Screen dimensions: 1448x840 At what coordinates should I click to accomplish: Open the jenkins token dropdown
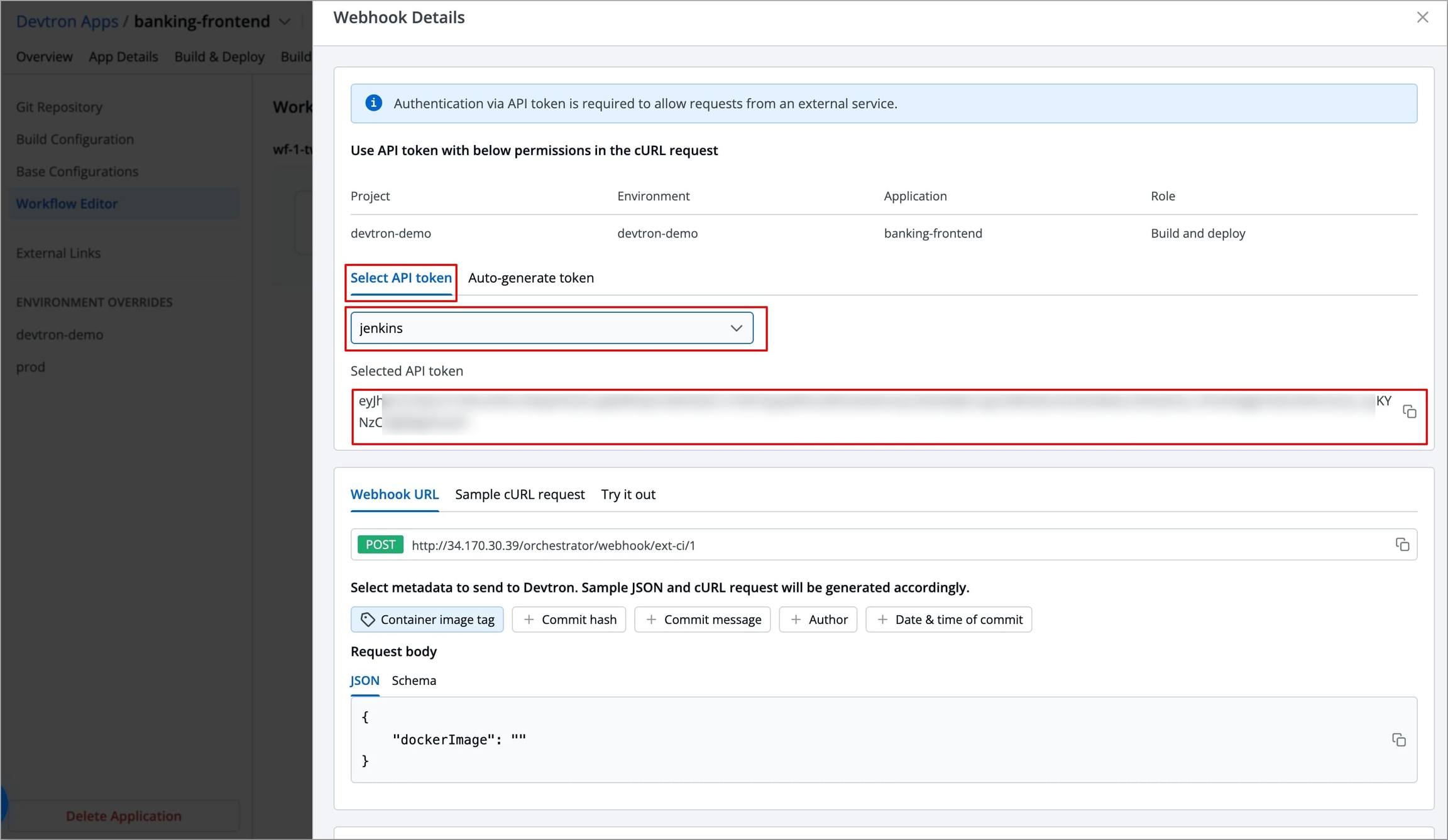tap(552, 328)
